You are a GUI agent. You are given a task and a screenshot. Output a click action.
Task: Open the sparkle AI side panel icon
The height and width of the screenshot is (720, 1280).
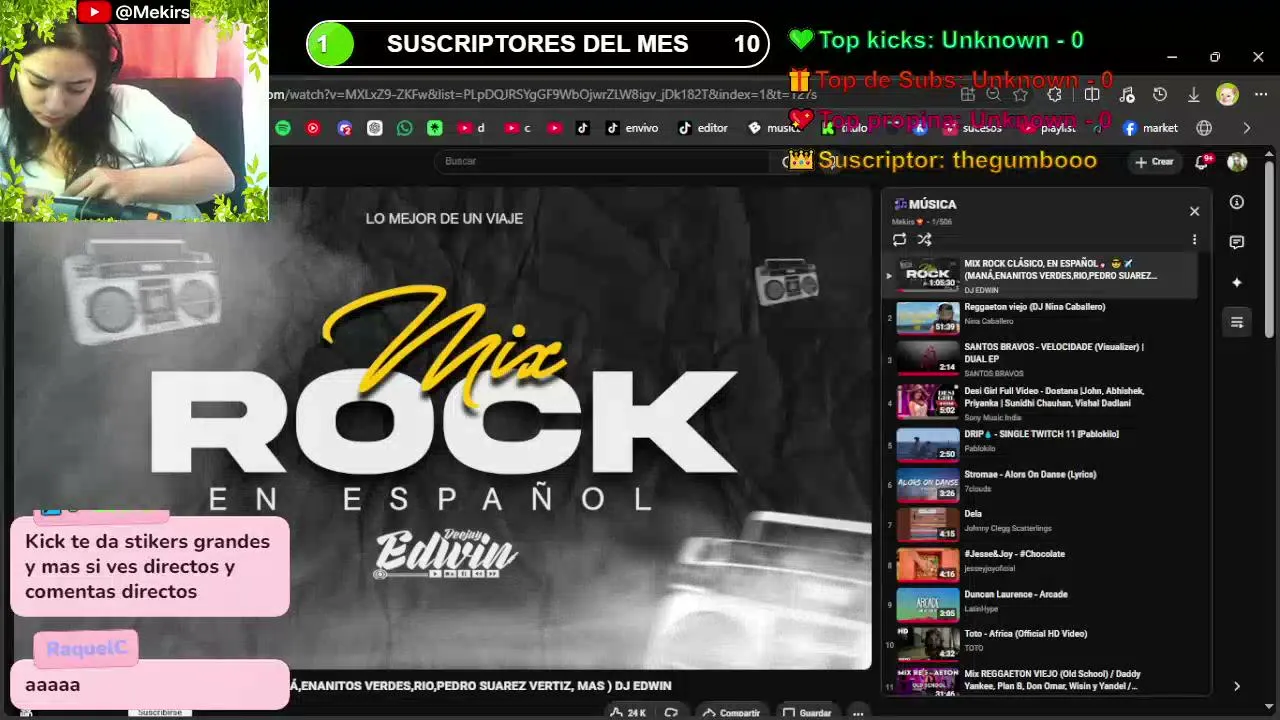coord(1237,282)
